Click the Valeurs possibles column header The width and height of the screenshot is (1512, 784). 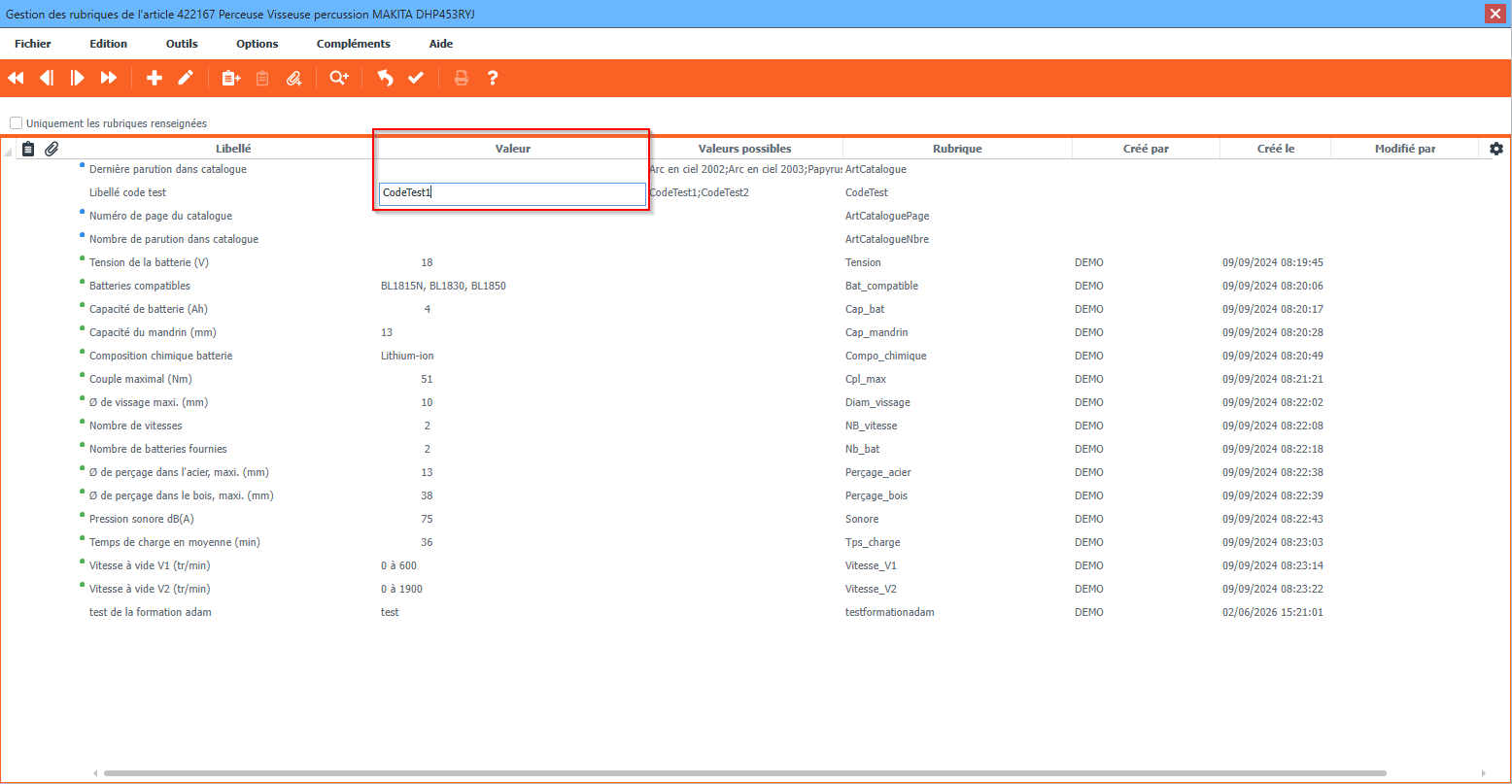[744, 149]
